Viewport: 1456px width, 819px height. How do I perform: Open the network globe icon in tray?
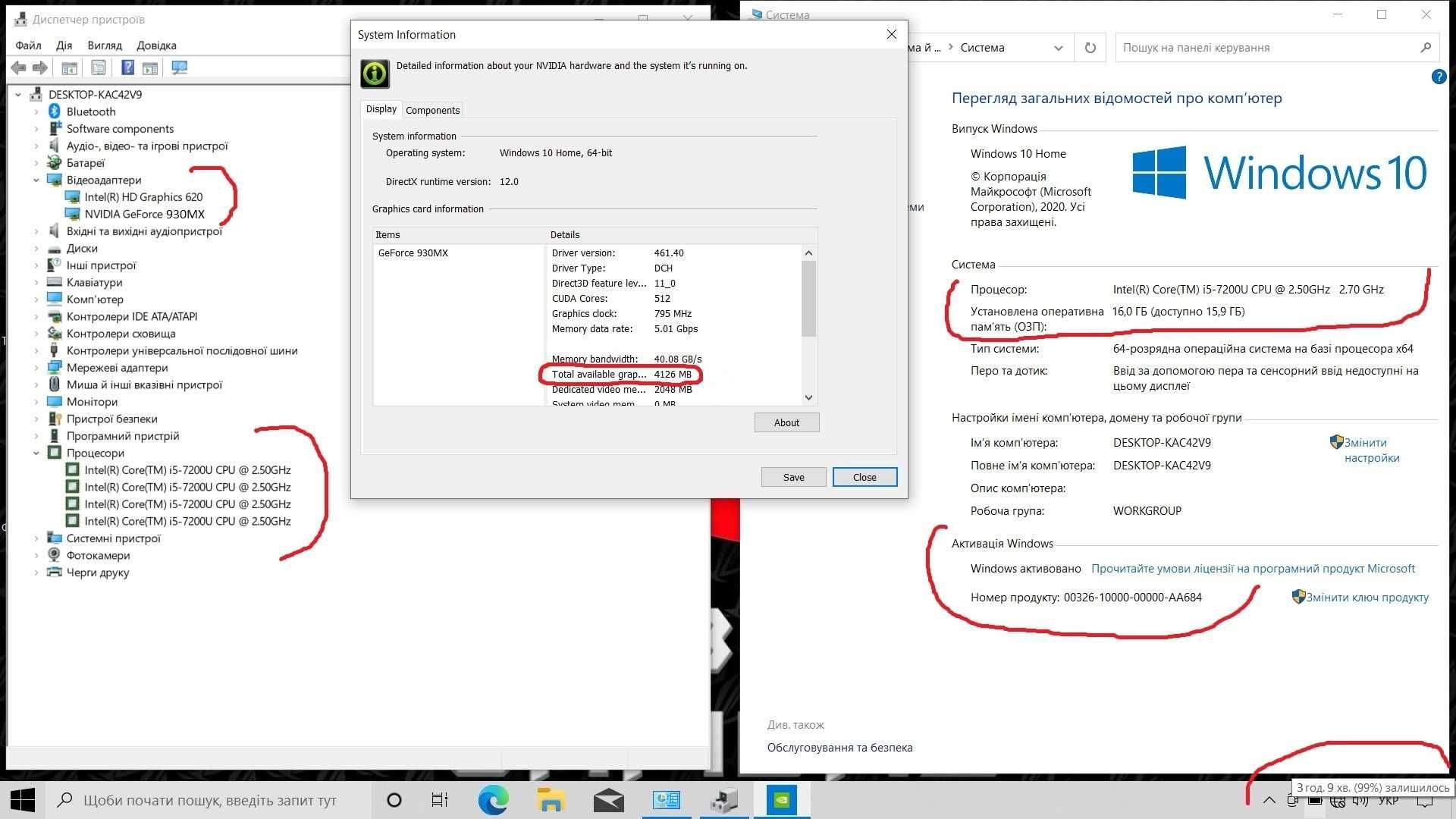(1338, 801)
